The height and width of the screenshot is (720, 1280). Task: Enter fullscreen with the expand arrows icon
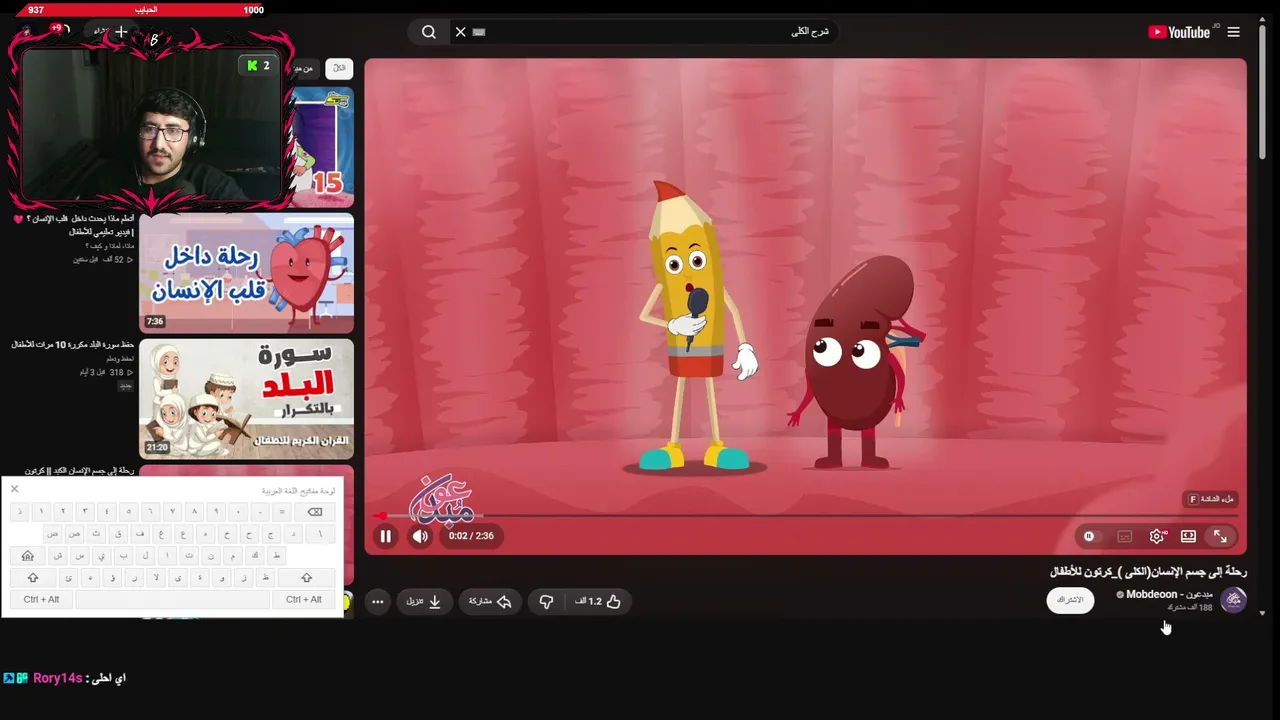tap(1220, 536)
